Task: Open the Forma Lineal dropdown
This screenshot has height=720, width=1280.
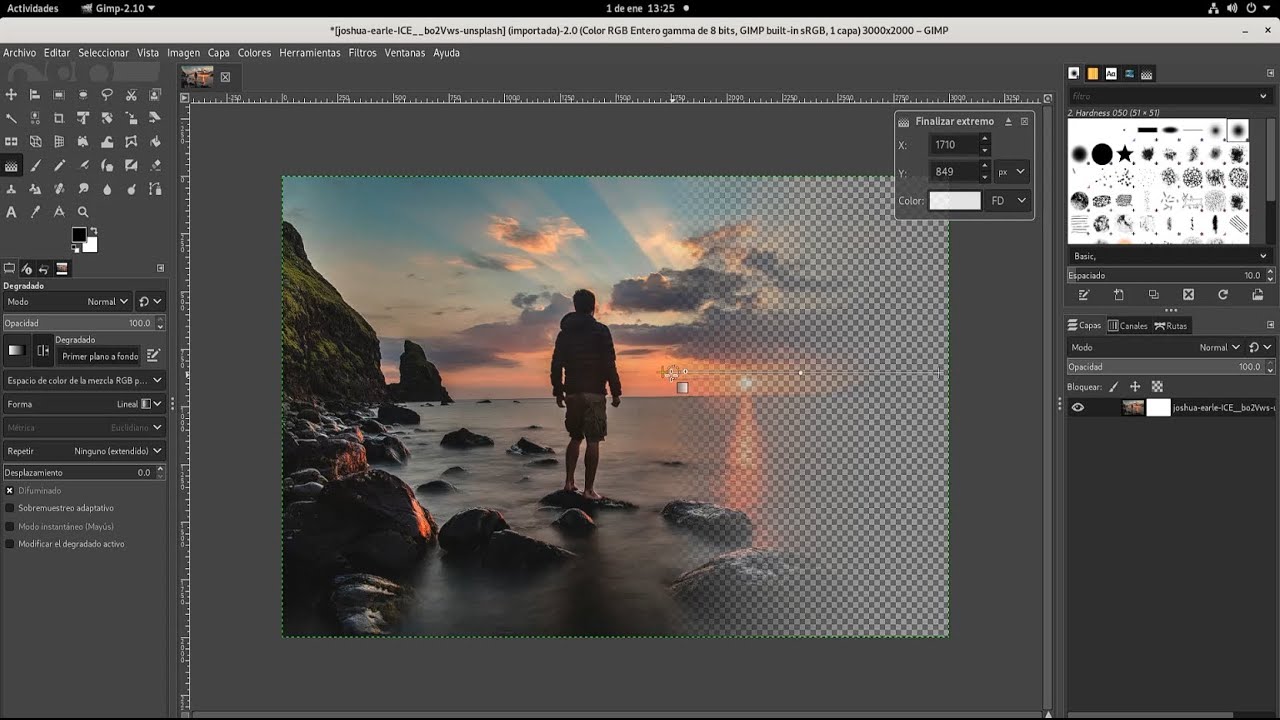Action: point(84,404)
